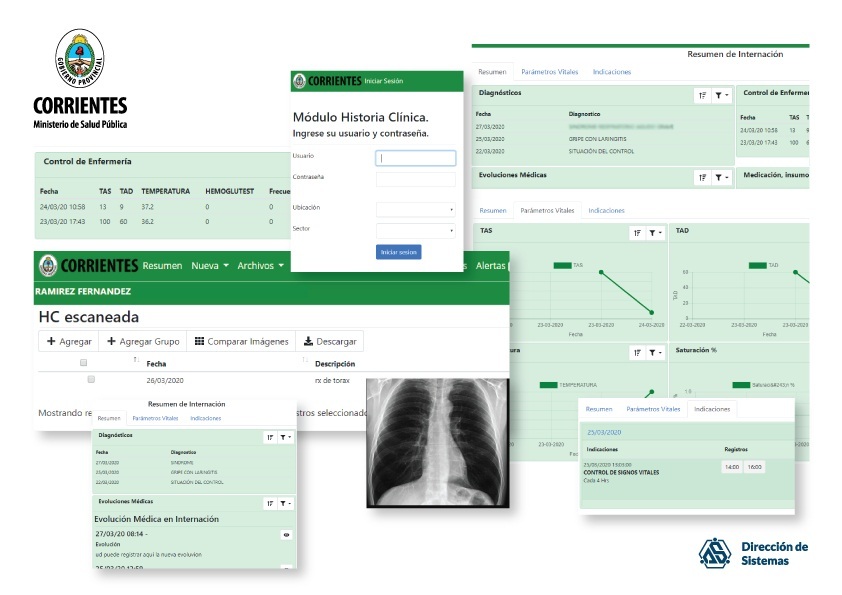
Task: Click the plus icon on Agregar
Action: 51,341
